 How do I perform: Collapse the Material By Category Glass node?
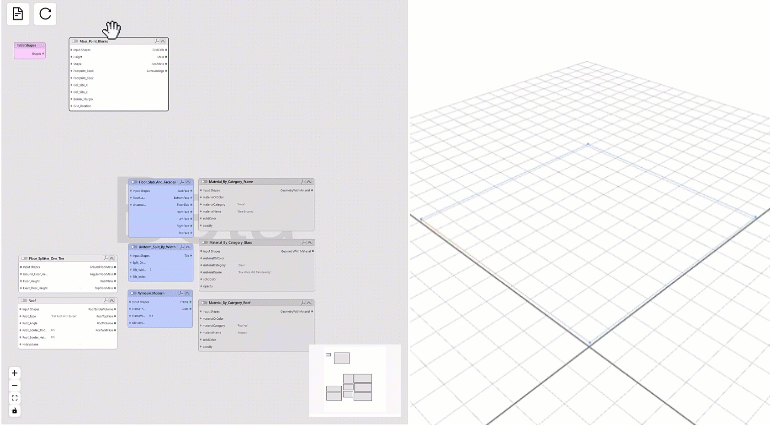click(309, 243)
